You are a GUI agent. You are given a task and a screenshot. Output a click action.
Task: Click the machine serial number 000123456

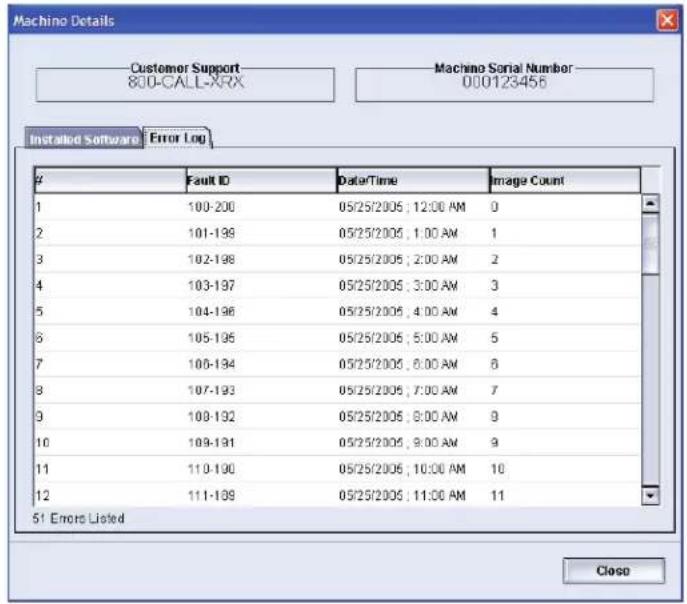[504, 82]
